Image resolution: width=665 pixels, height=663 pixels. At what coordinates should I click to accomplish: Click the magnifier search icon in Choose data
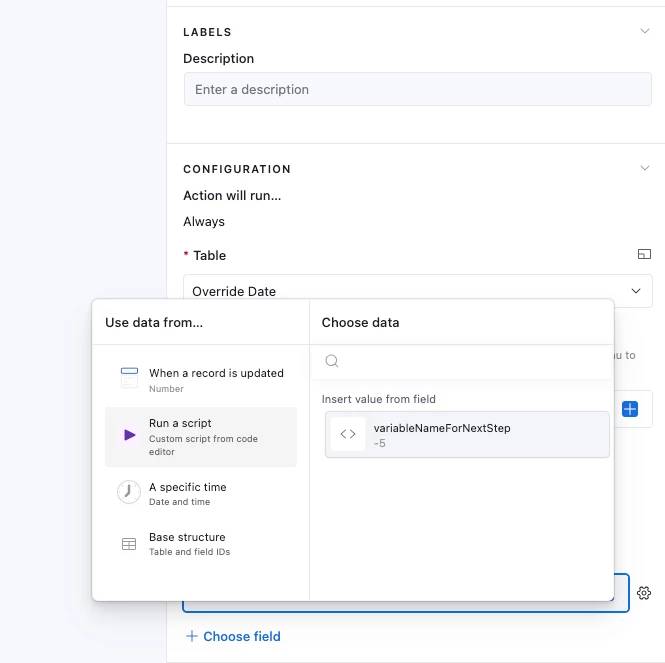[x=332, y=361]
